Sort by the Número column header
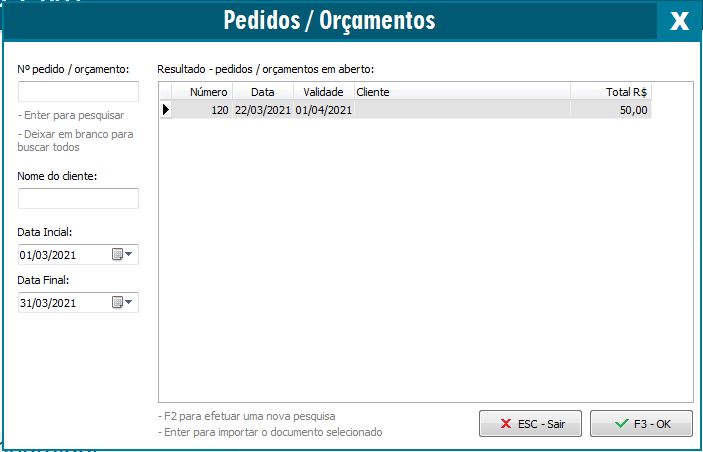Image resolution: width=703 pixels, height=452 pixels. click(202, 92)
